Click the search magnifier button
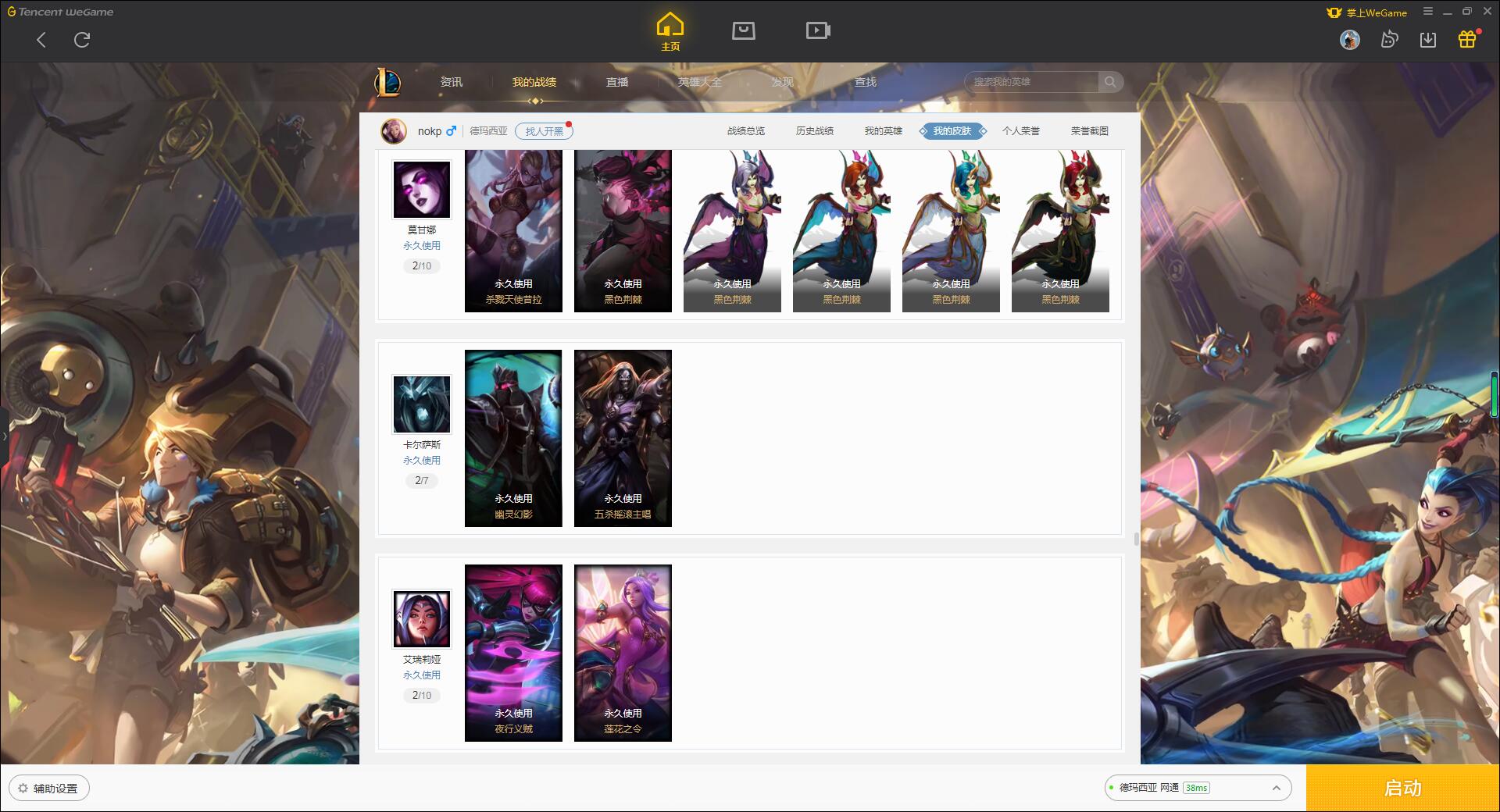The image size is (1500, 812). pyautogui.click(x=1110, y=82)
